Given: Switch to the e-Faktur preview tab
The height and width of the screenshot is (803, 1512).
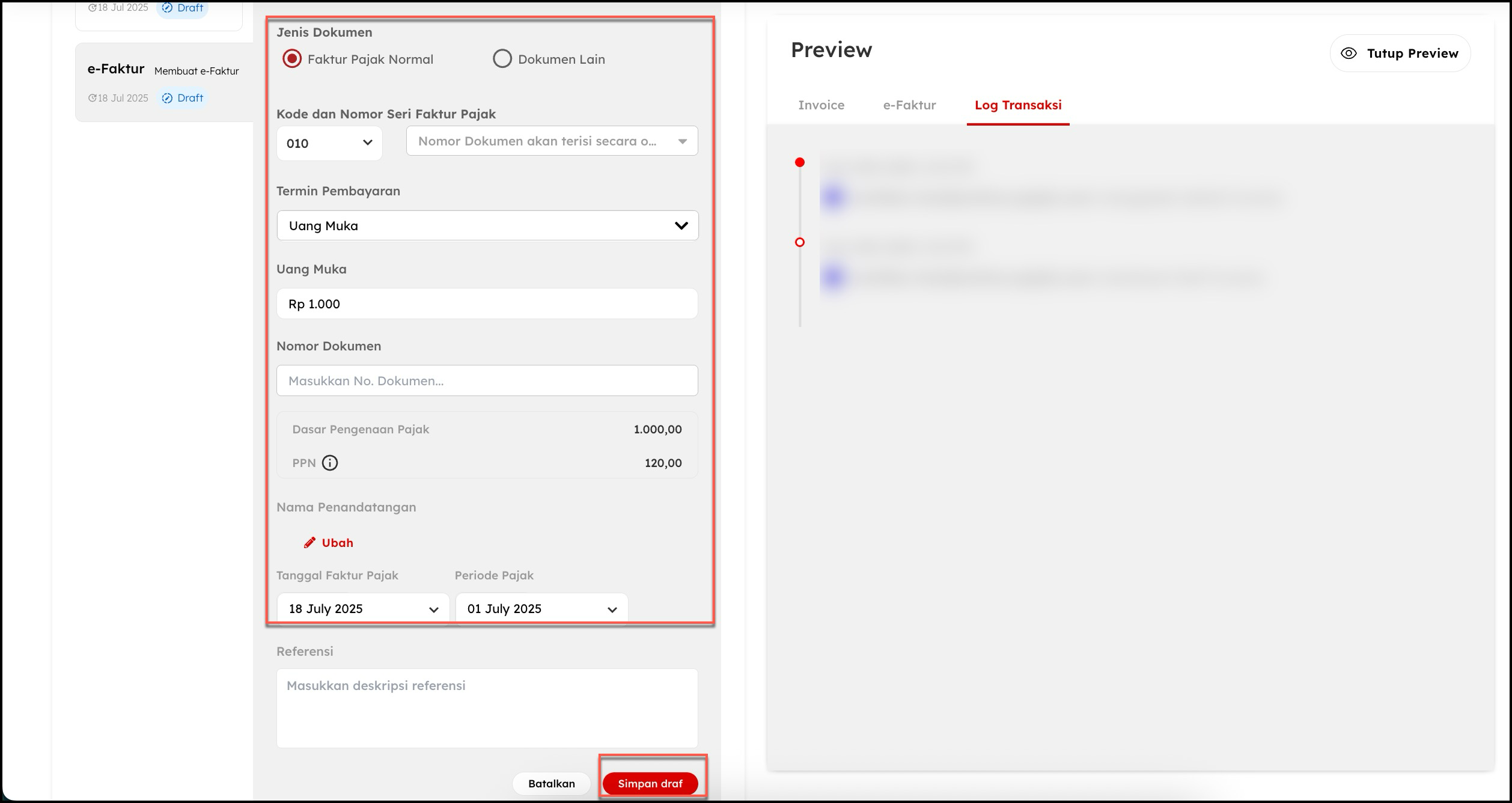Looking at the screenshot, I should tap(909, 105).
